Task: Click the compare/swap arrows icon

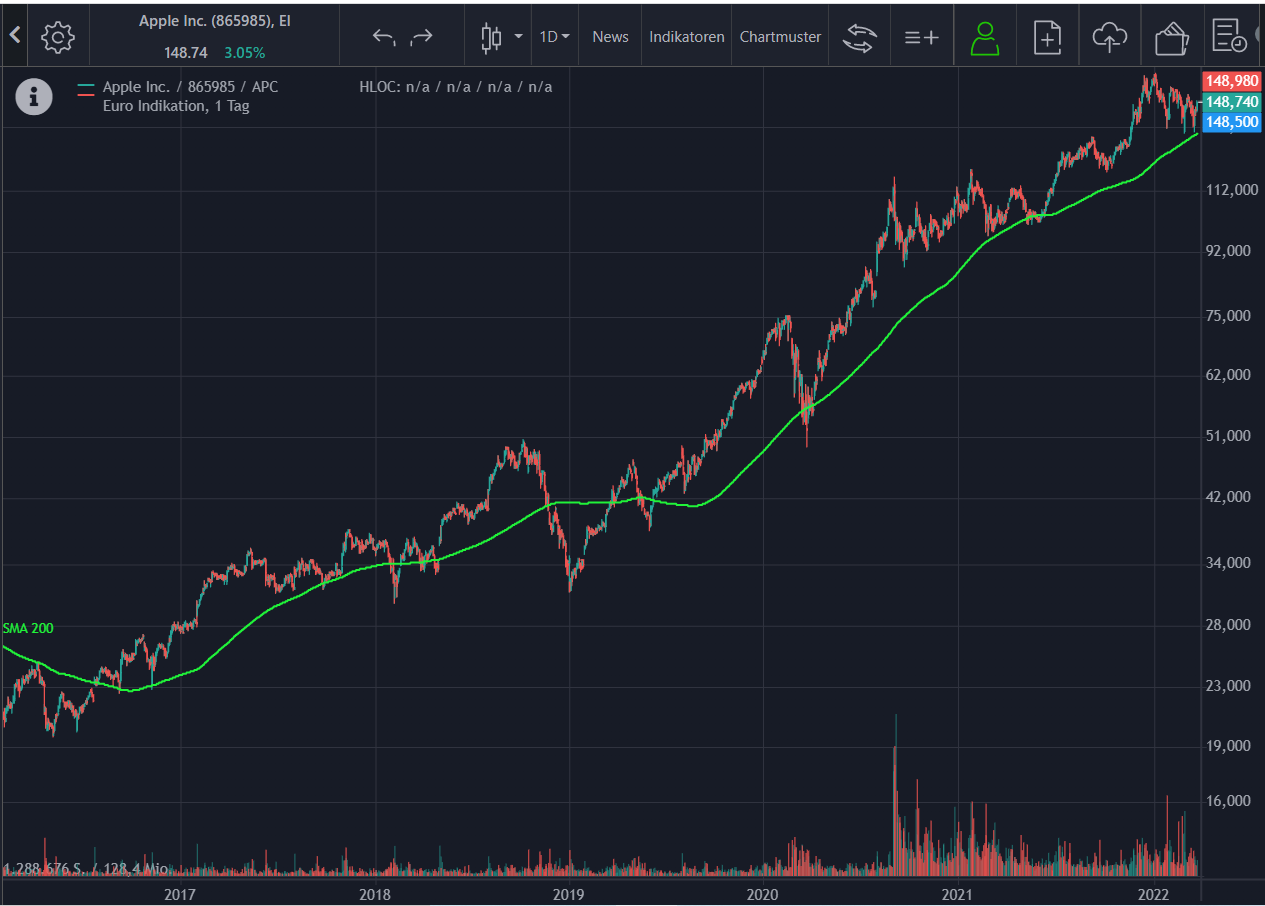Action: pyautogui.click(x=859, y=37)
